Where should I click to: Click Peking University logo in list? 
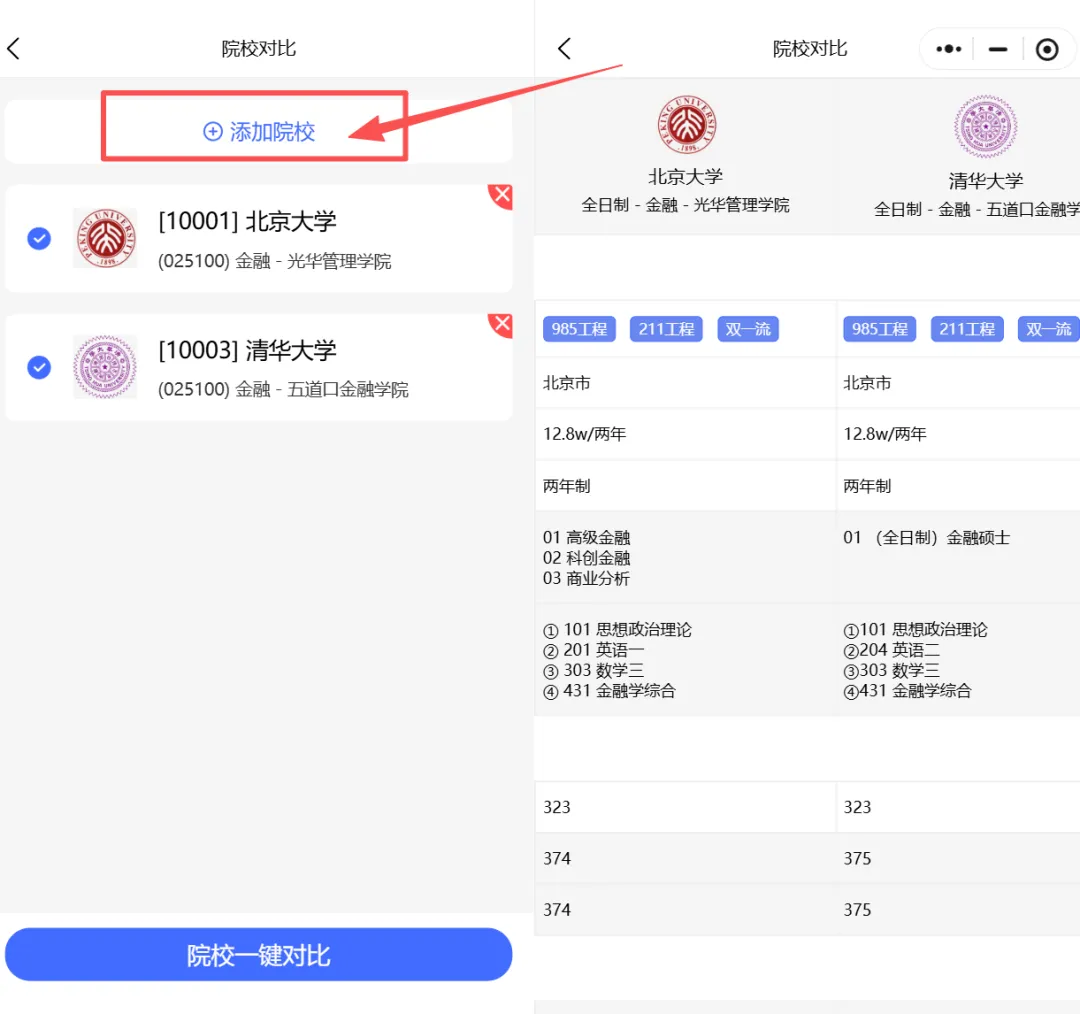(x=105, y=238)
